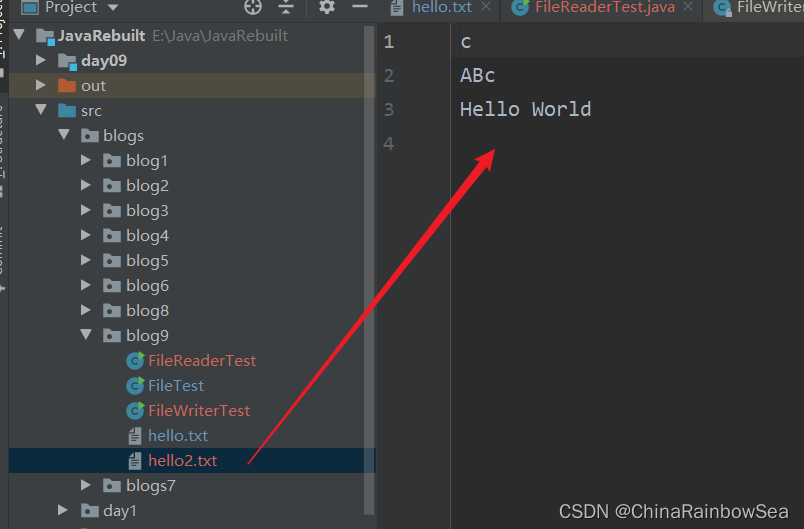The image size is (804, 529).
Task: Select hello2.txt in the project tree
Action: [183, 461]
